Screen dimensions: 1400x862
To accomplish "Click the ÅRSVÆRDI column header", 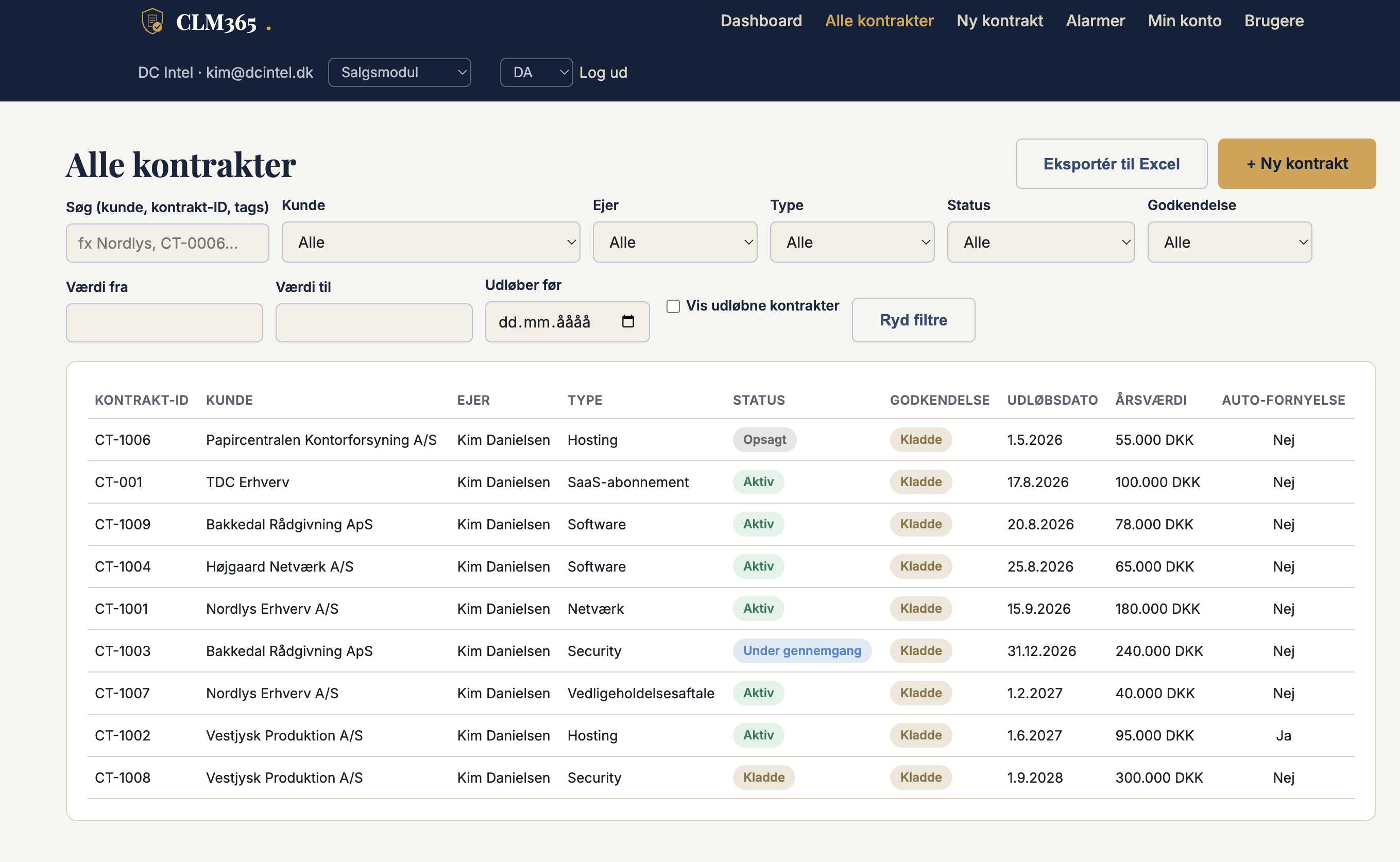I will tap(1151, 400).
